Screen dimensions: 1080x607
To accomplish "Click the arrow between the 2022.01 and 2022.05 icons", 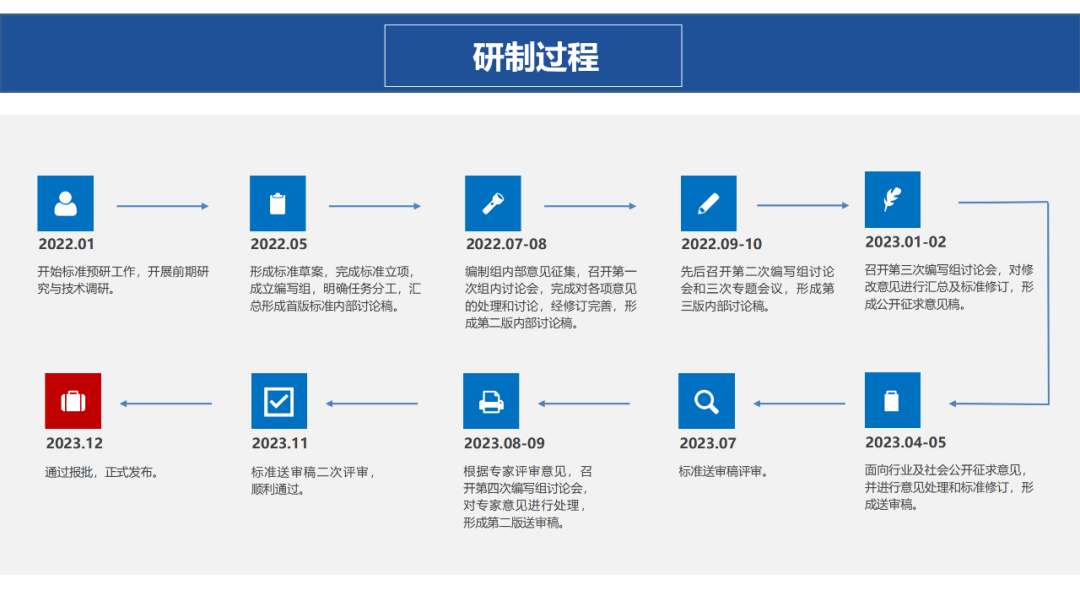I will (162, 206).
